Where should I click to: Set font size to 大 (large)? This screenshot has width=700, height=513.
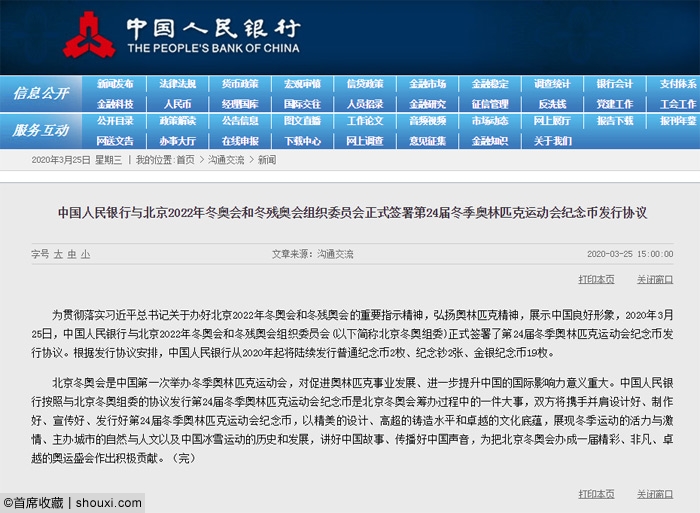[x=58, y=254]
